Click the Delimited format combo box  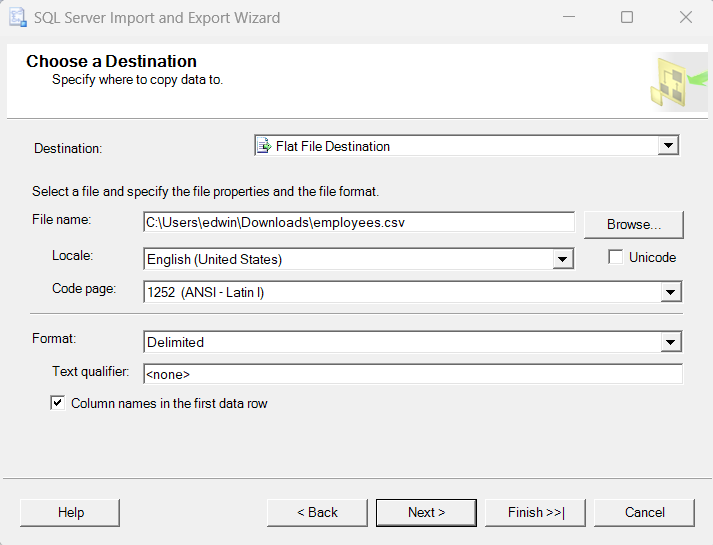point(412,342)
